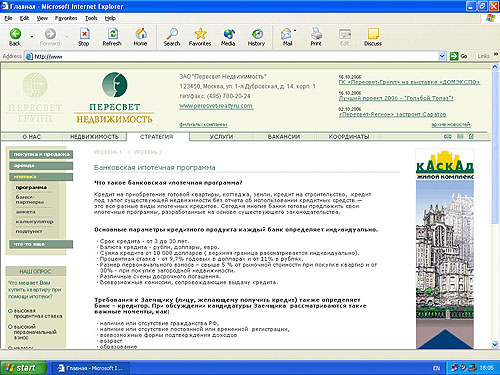Refresh the page with Refresh icon
This screenshot has width=500, height=375.
pyautogui.click(x=112, y=37)
